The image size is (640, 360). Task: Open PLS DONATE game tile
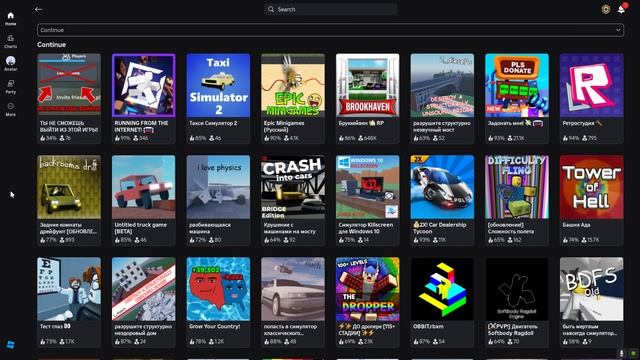[517, 98]
